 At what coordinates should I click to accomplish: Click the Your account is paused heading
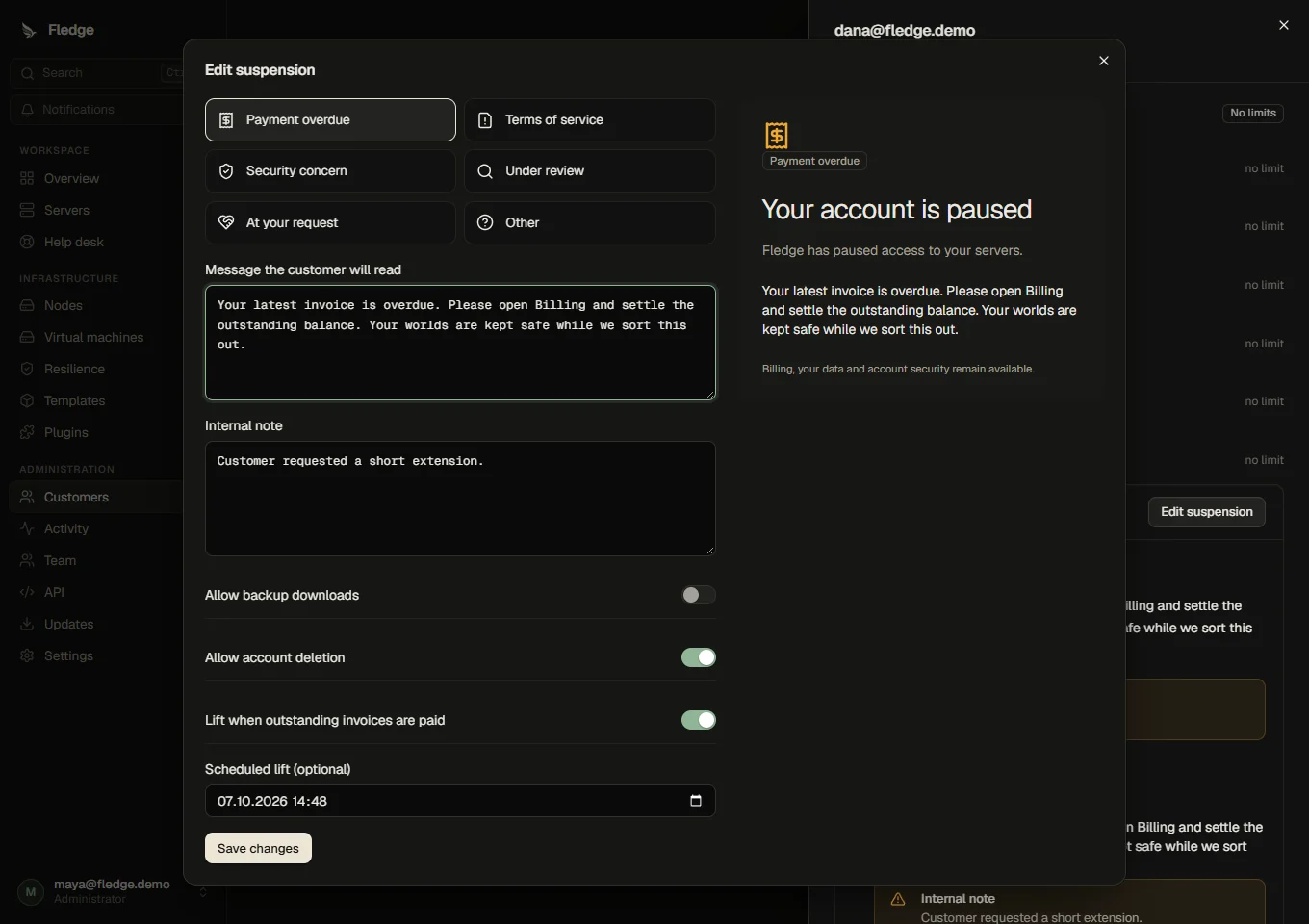click(x=897, y=210)
